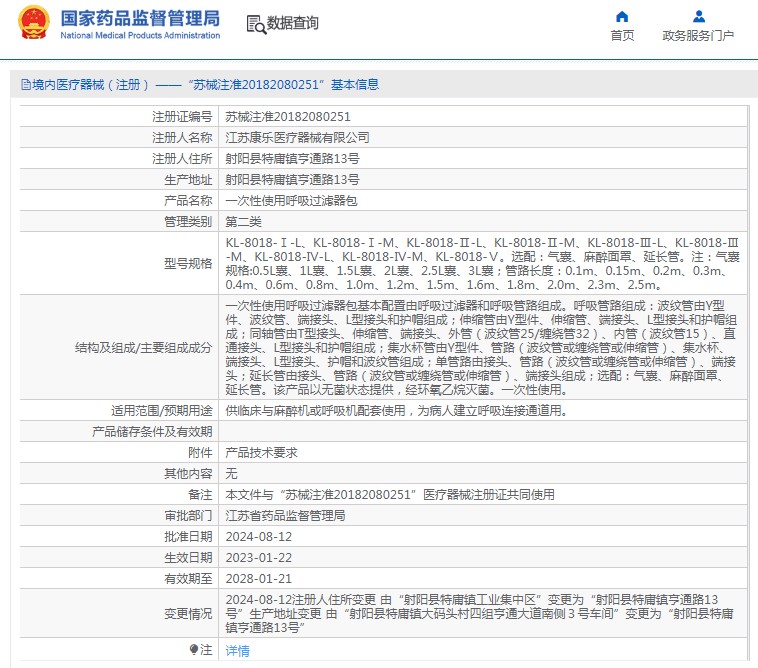Click the 有效期至 row label
Viewport: 758px width, 668px height.
(188, 579)
